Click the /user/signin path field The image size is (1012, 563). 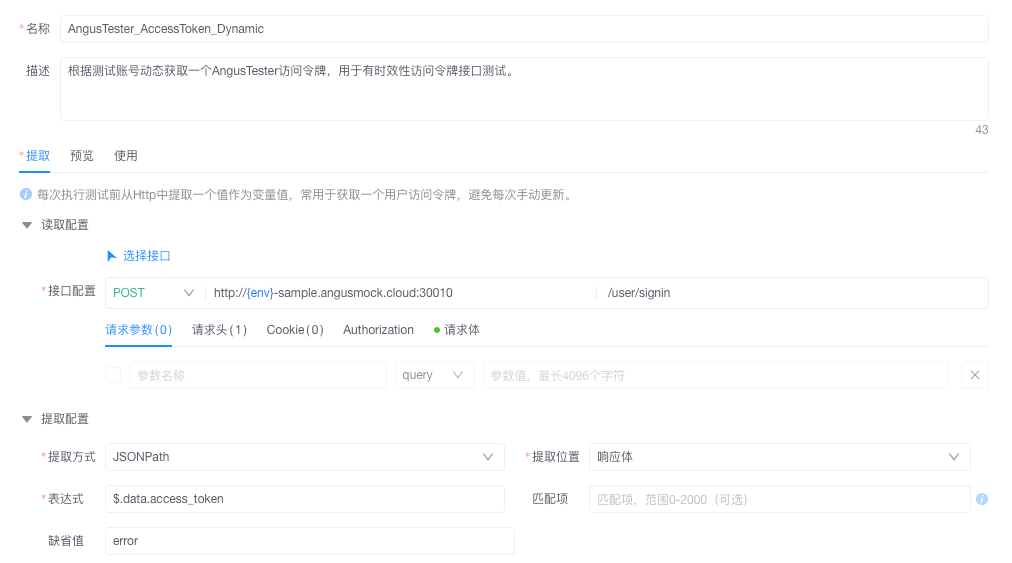[794, 293]
